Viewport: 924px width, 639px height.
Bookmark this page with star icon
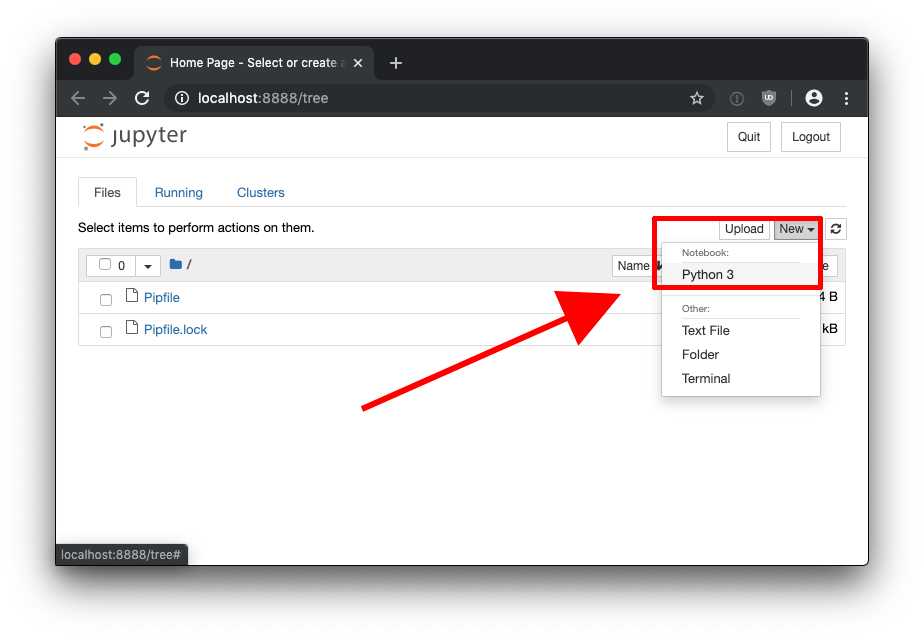tap(697, 98)
